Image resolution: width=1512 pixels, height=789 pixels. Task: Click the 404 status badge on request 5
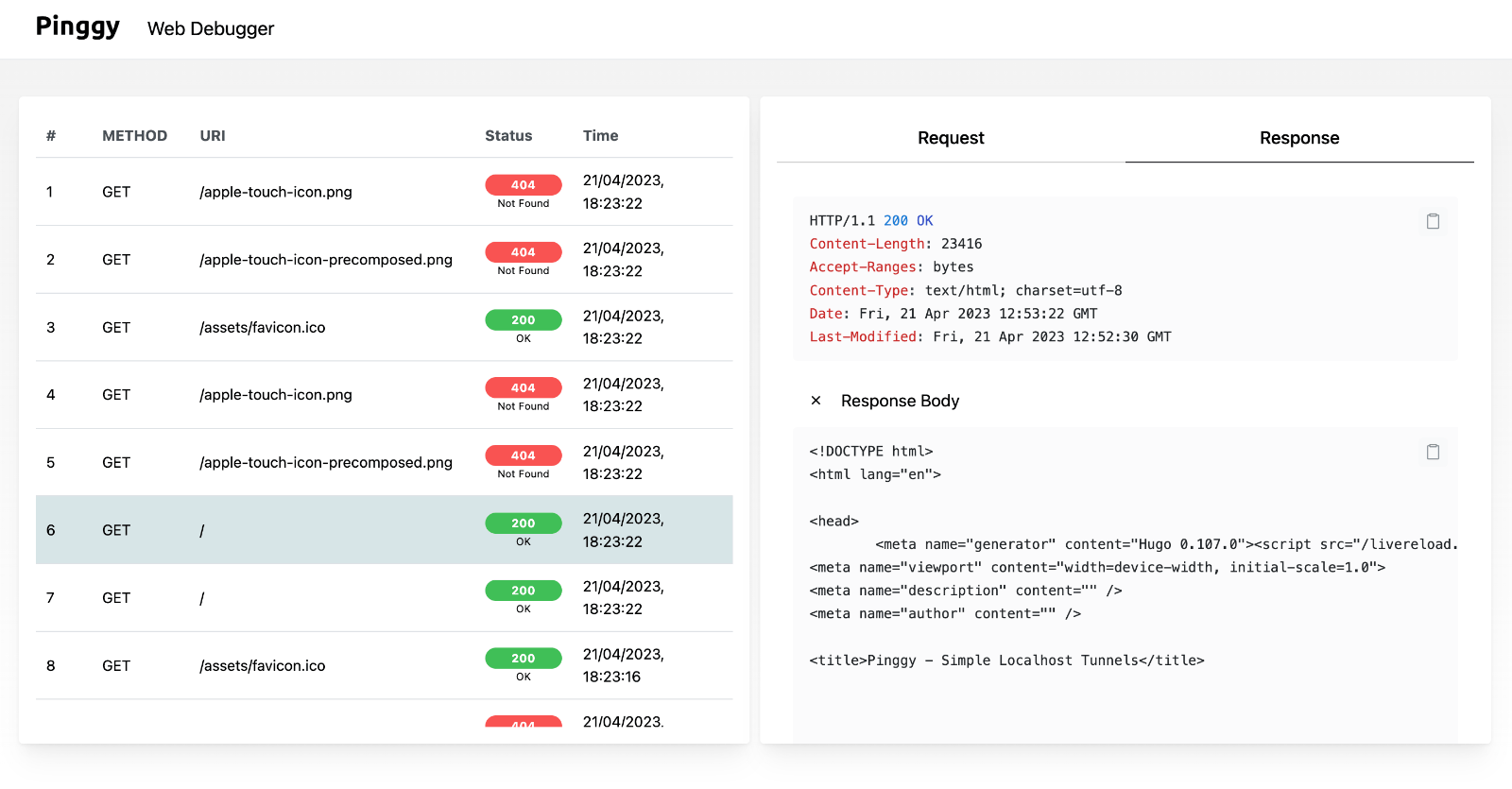point(523,455)
